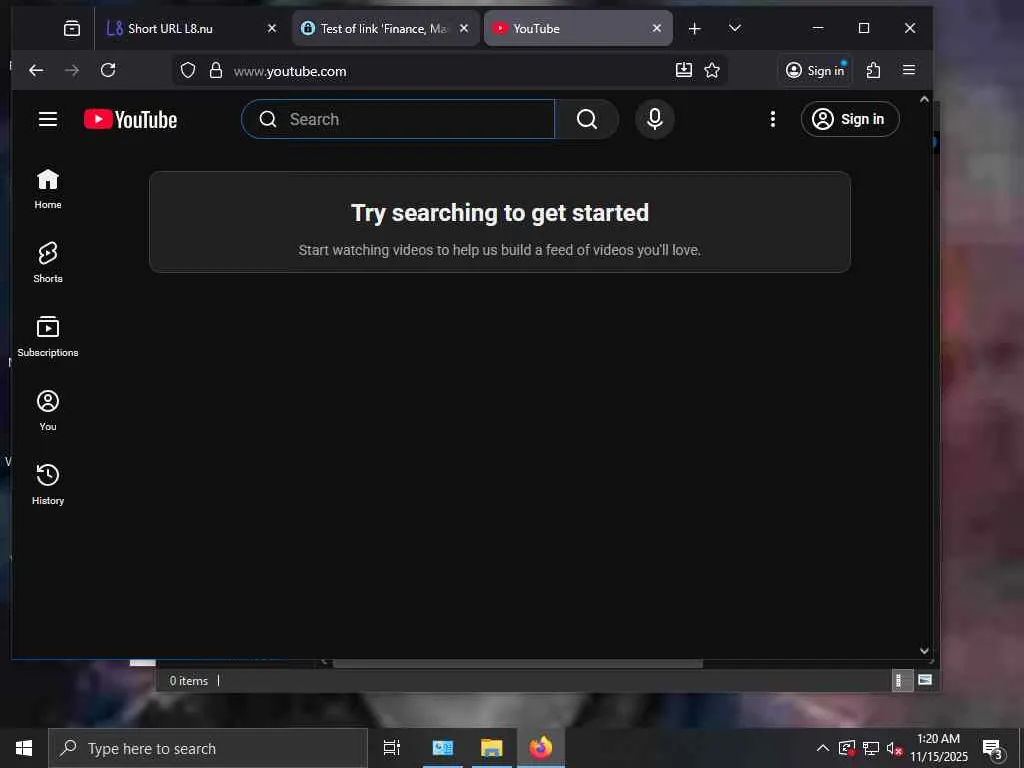Screen dimensions: 1024x768
Task: Start voice search with the microphone icon
Action: (x=654, y=119)
